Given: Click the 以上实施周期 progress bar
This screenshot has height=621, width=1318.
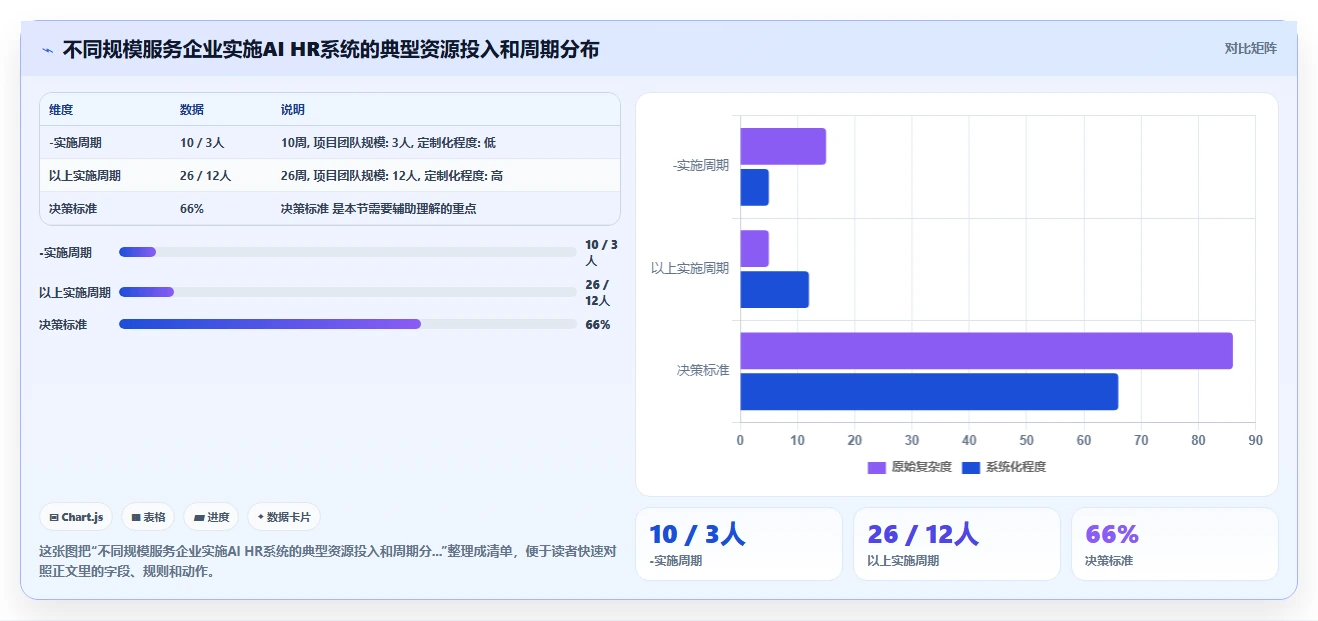Looking at the screenshot, I should tap(348, 292).
